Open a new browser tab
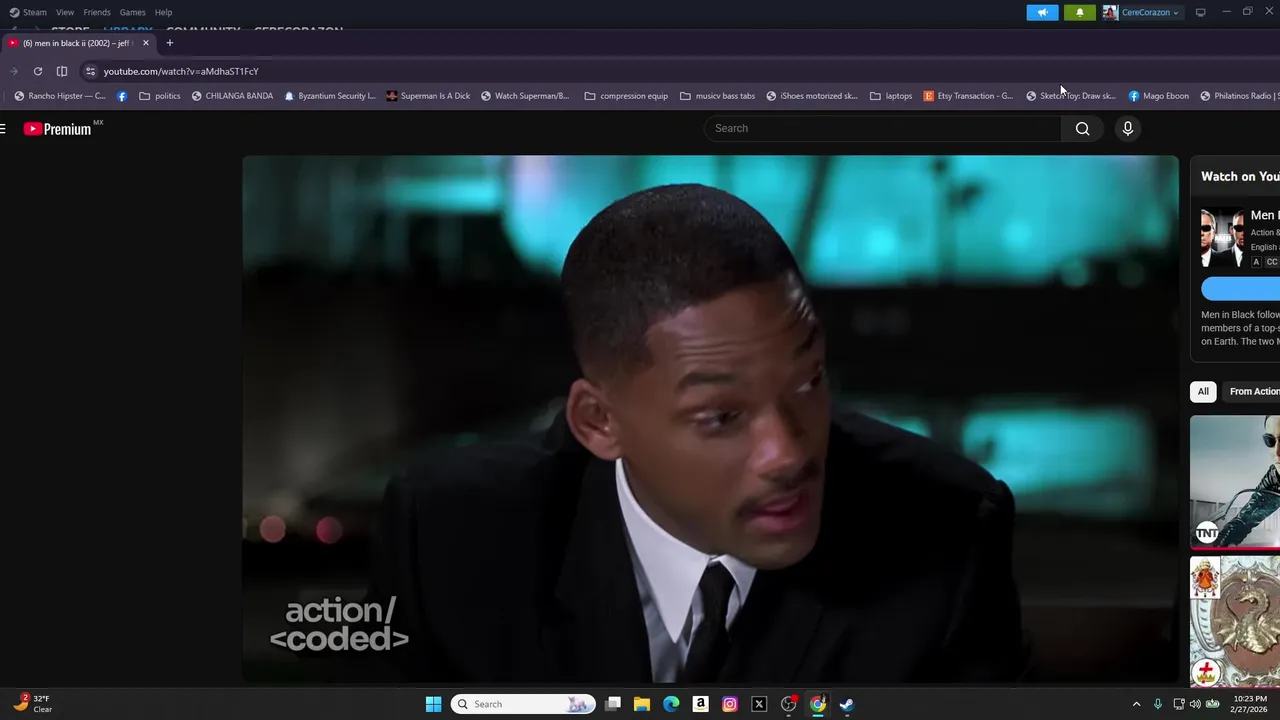 click(170, 43)
